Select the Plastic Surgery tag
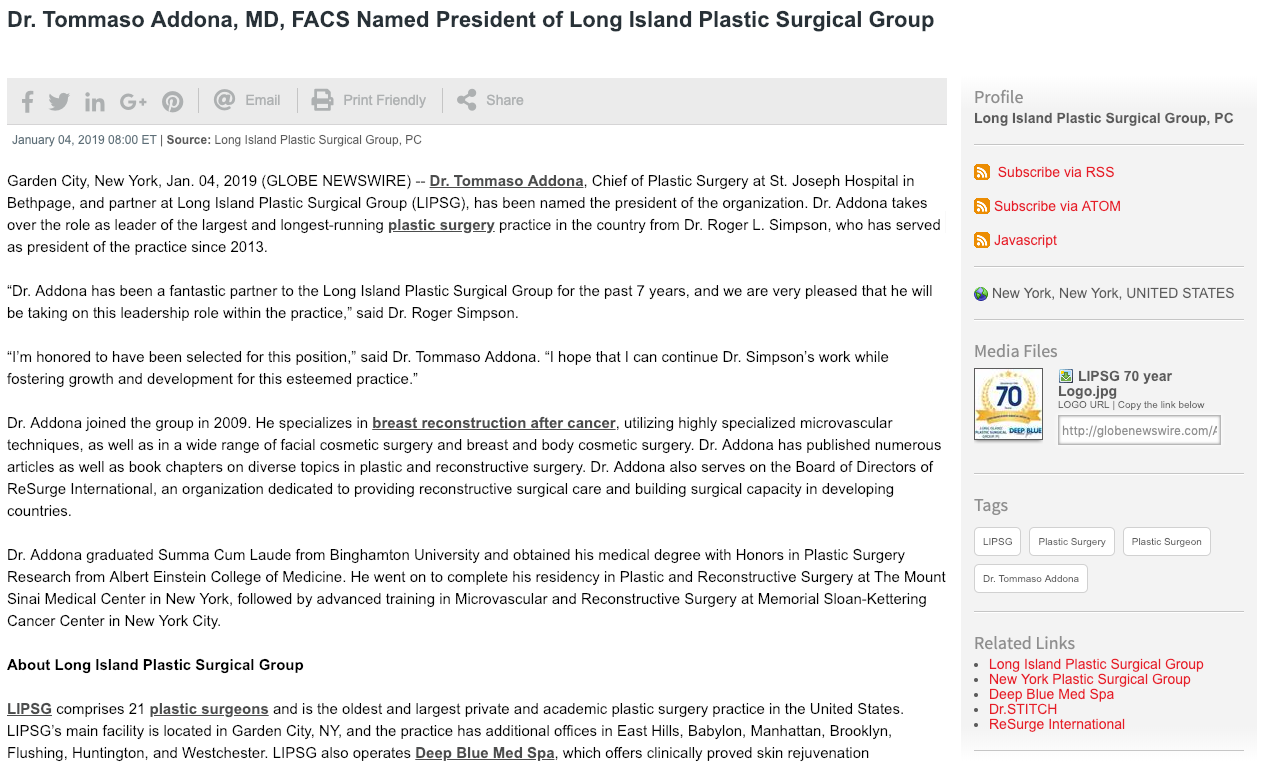The image size is (1261, 762). click(1071, 541)
